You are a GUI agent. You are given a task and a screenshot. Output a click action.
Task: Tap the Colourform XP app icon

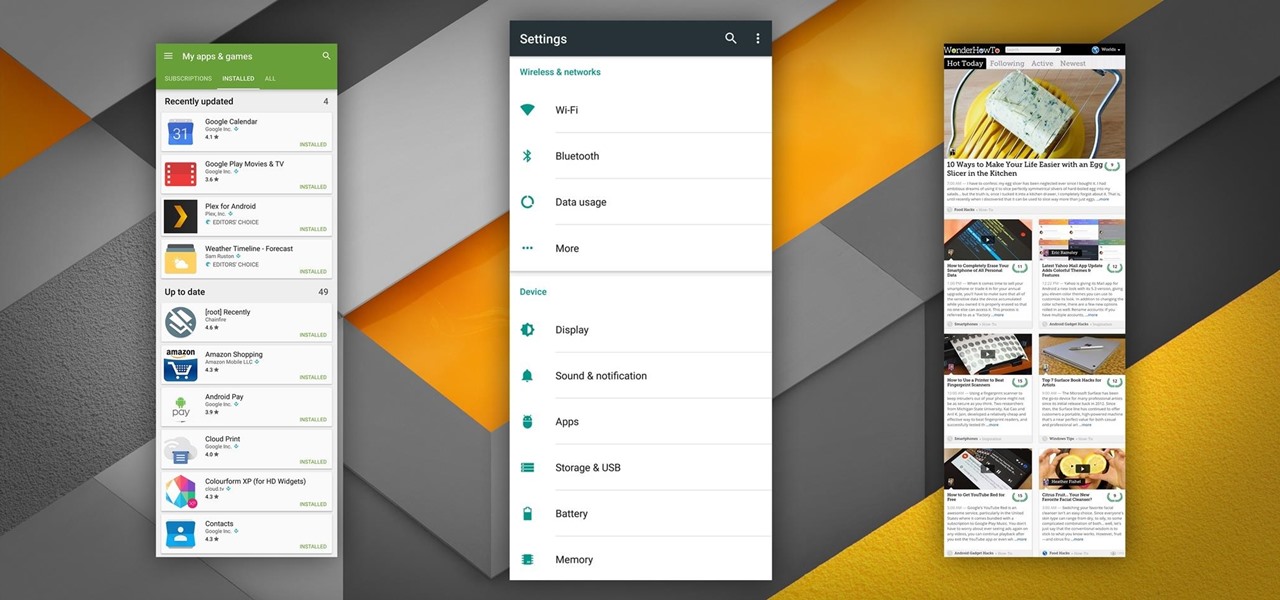point(181,491)
